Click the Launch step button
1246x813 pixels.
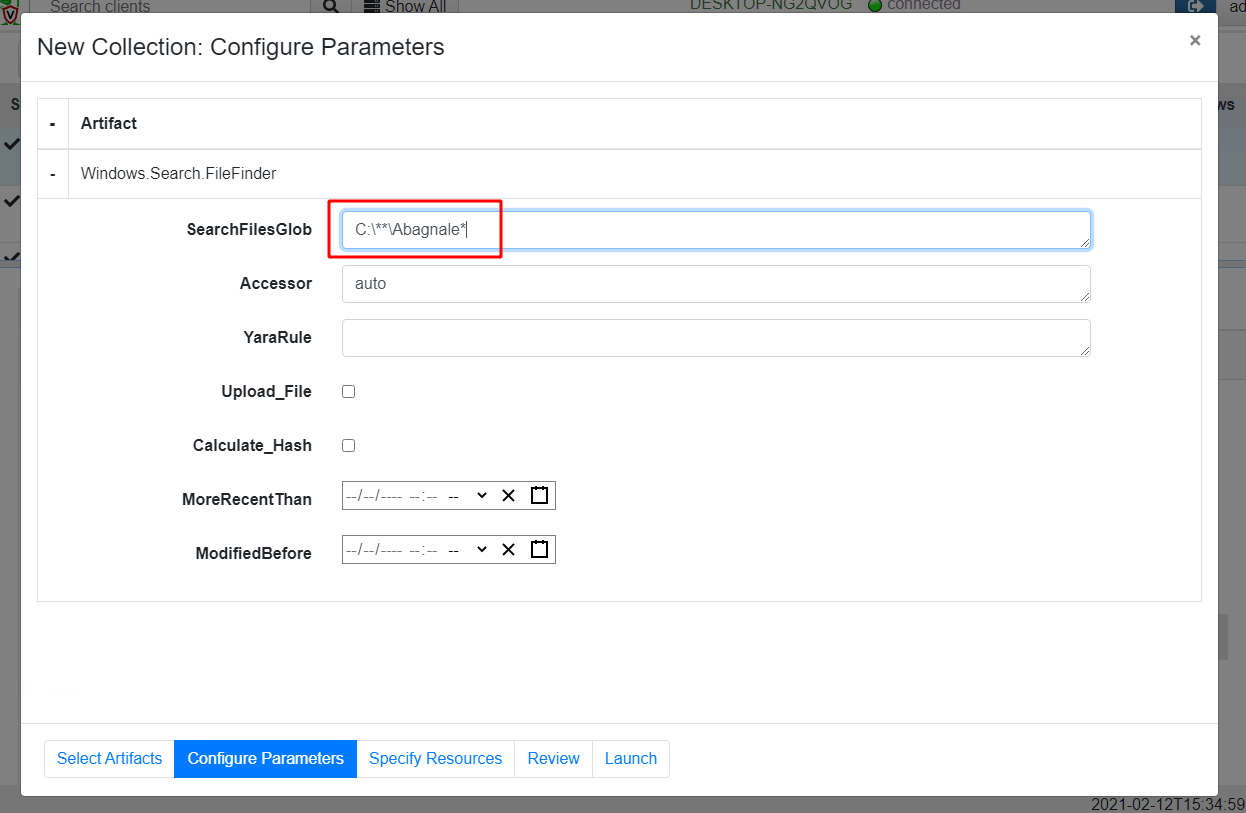tap(630, 759)
